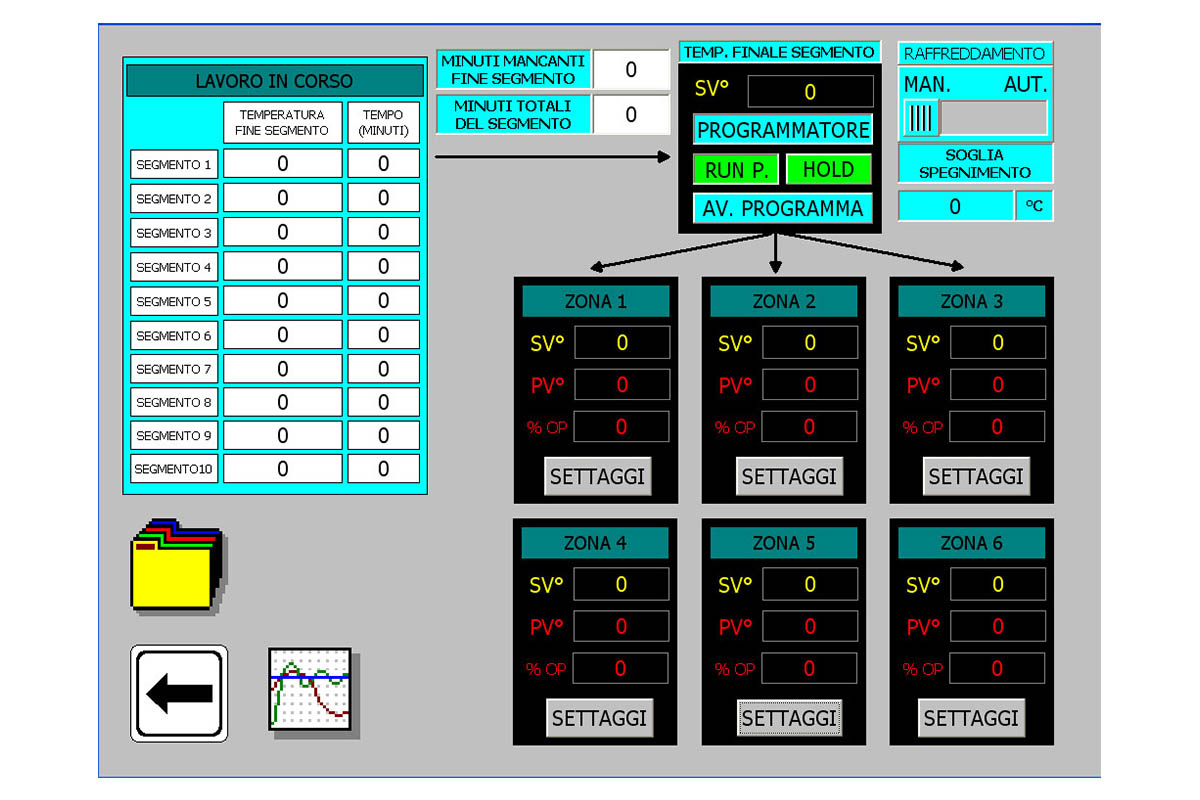
Task: Select Segmento10 end temperature field
Action: (282, 469)
